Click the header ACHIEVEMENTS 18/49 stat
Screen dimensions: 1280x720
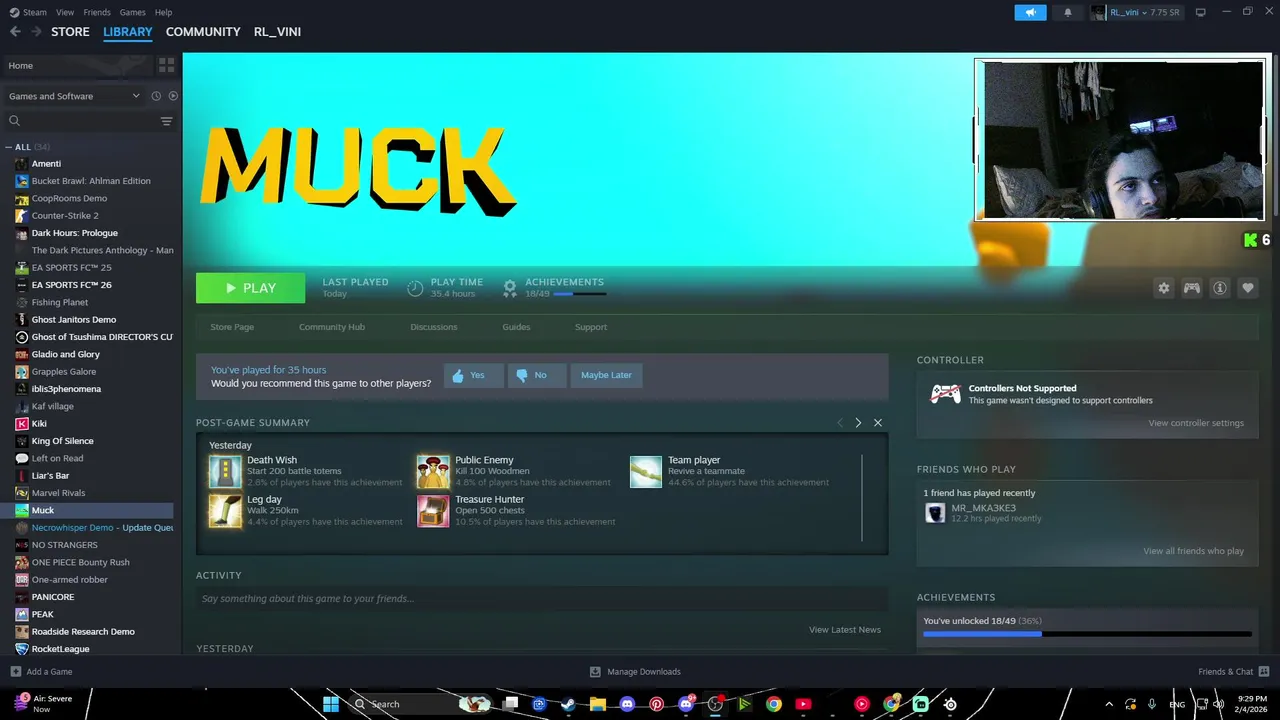(555, 288)
